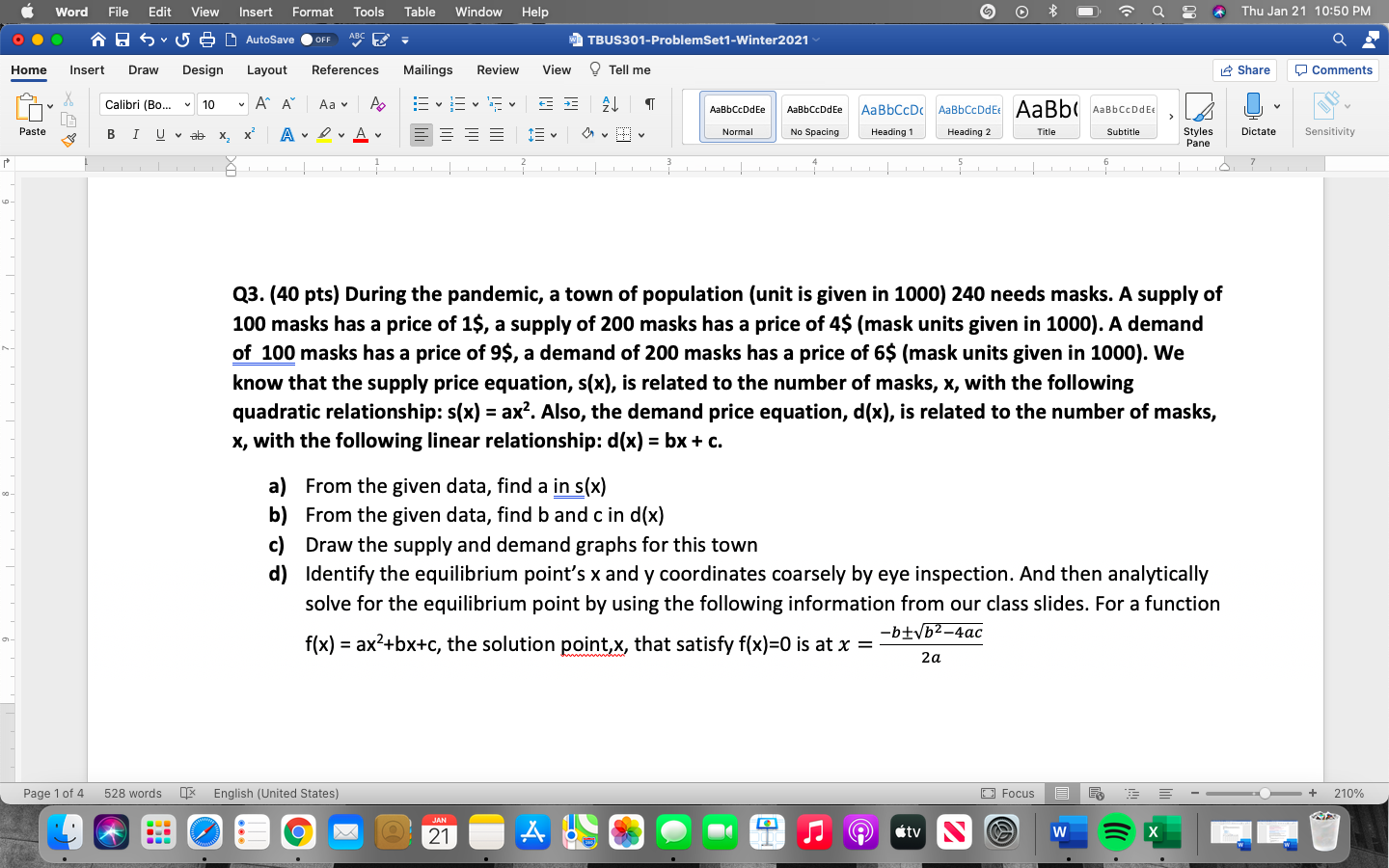Open the font name dropdown
This screenshot has height=868, width=1389.
click(187, 104)
